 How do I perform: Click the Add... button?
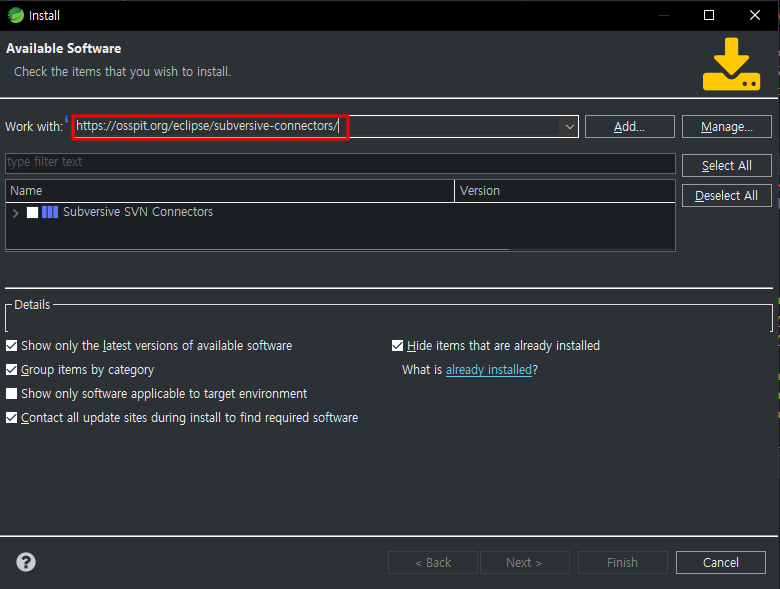pos(630,127)
